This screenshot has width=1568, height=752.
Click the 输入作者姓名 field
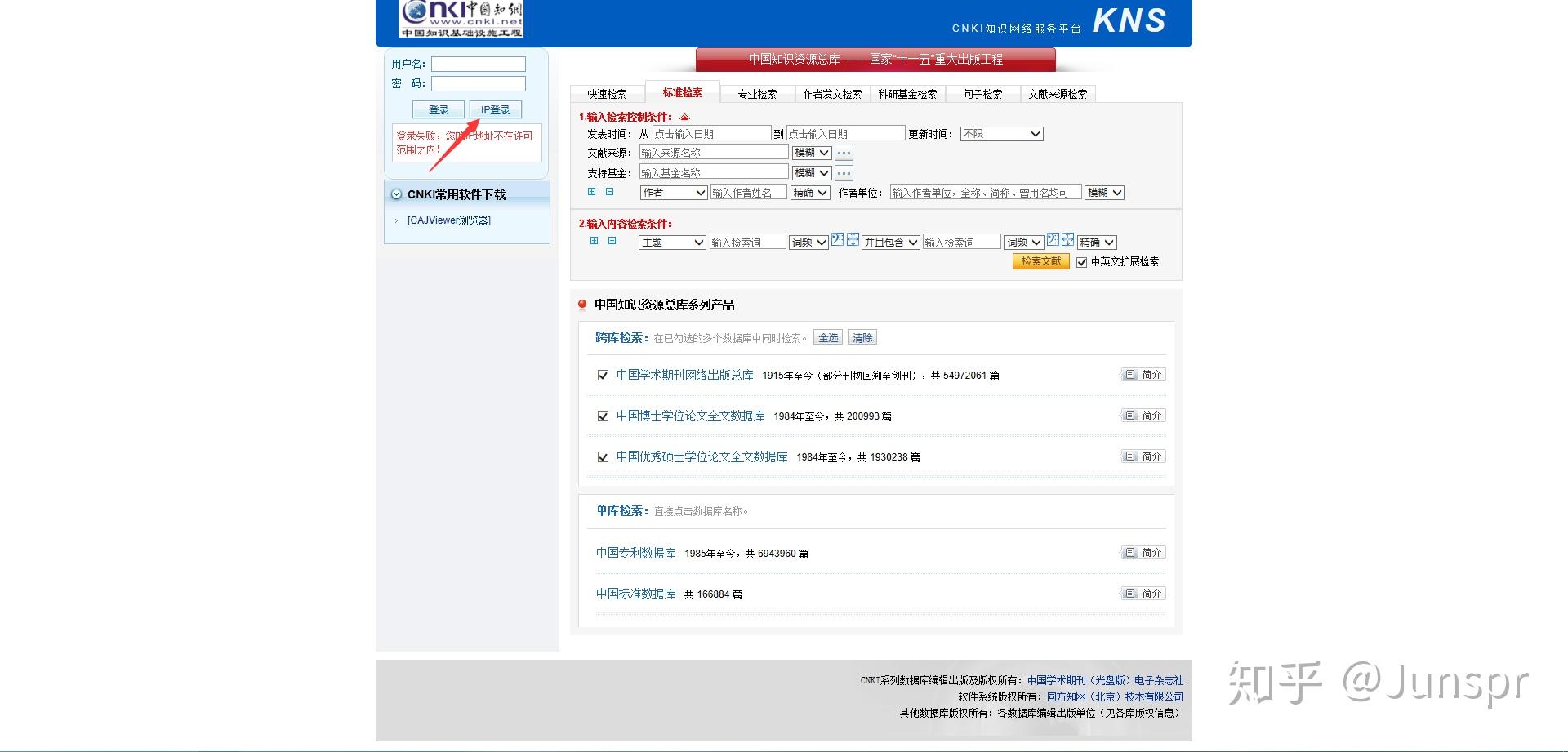tap(748, 193)
